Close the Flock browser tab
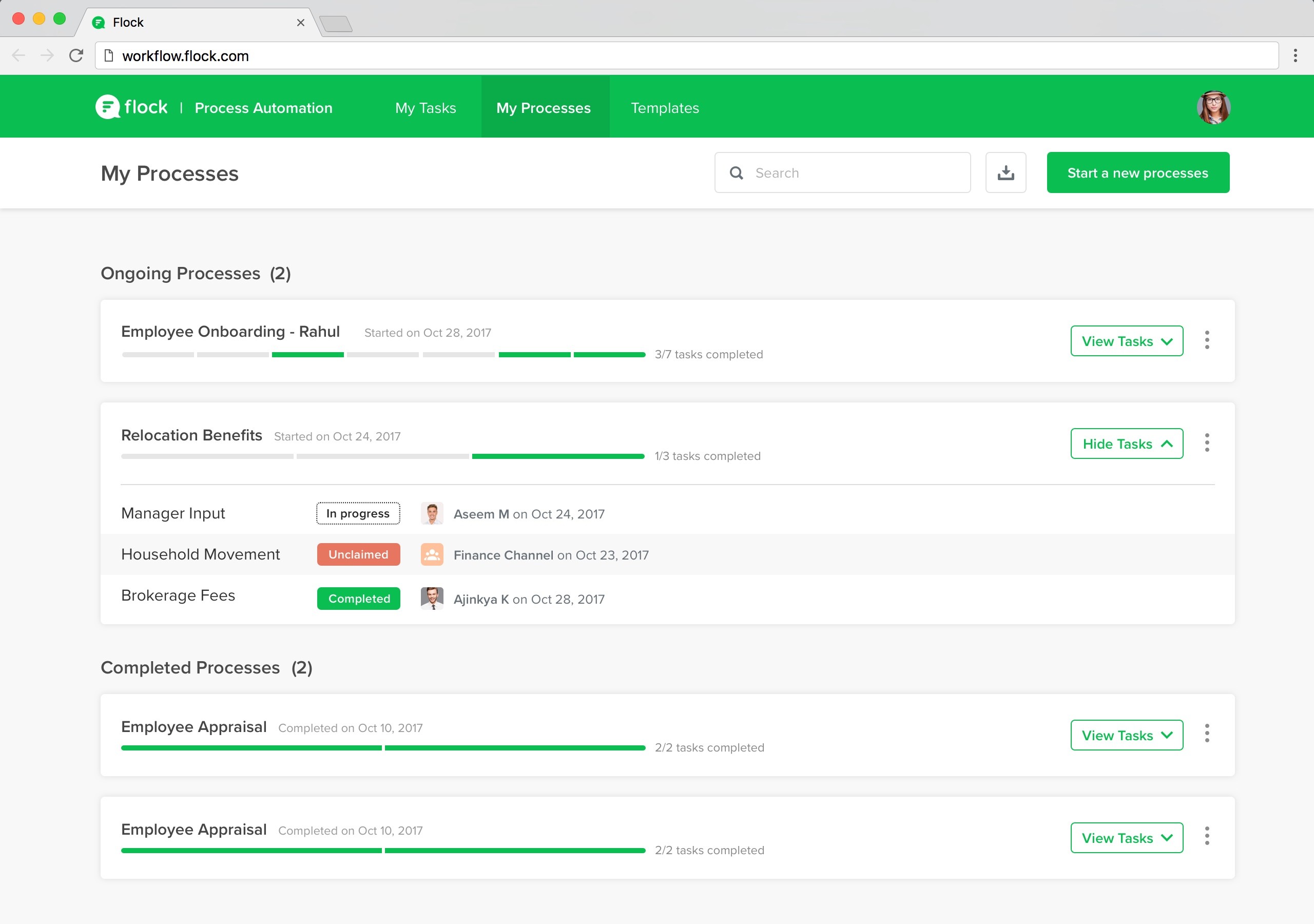1314x924 pixels. (x=300, y=22)
